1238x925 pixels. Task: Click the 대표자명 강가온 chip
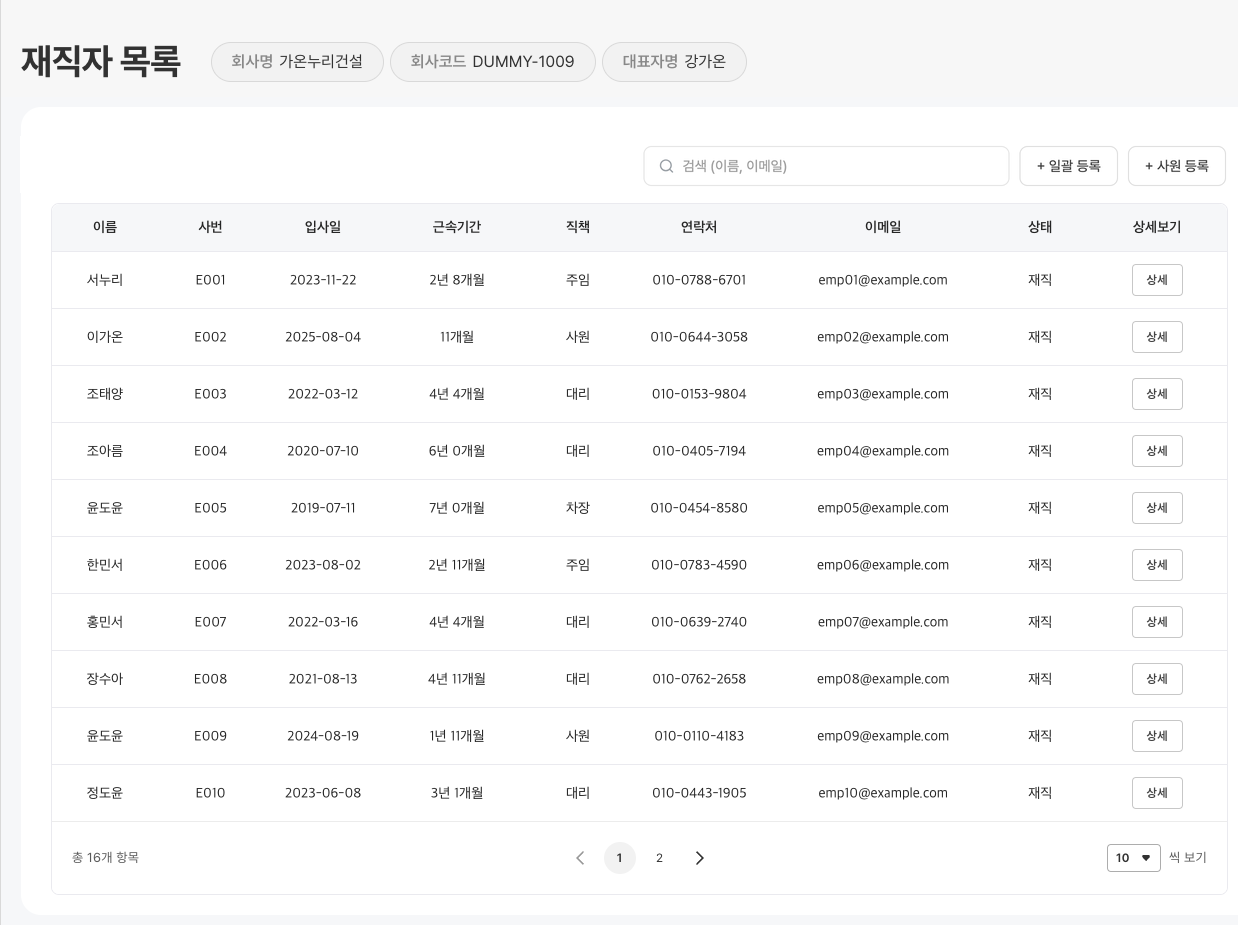click(674, 62)
